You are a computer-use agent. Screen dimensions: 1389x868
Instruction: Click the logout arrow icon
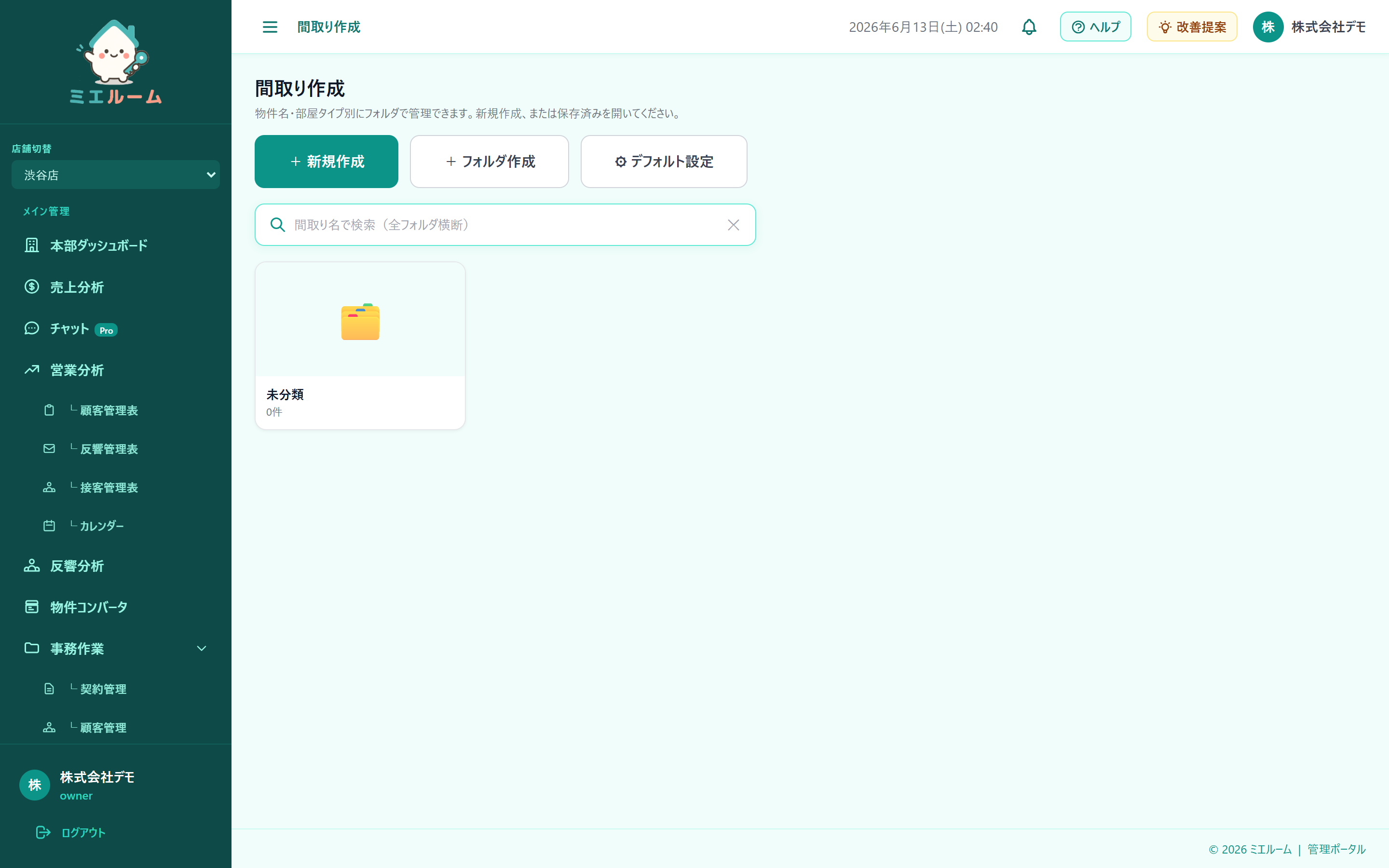(43, 832)
